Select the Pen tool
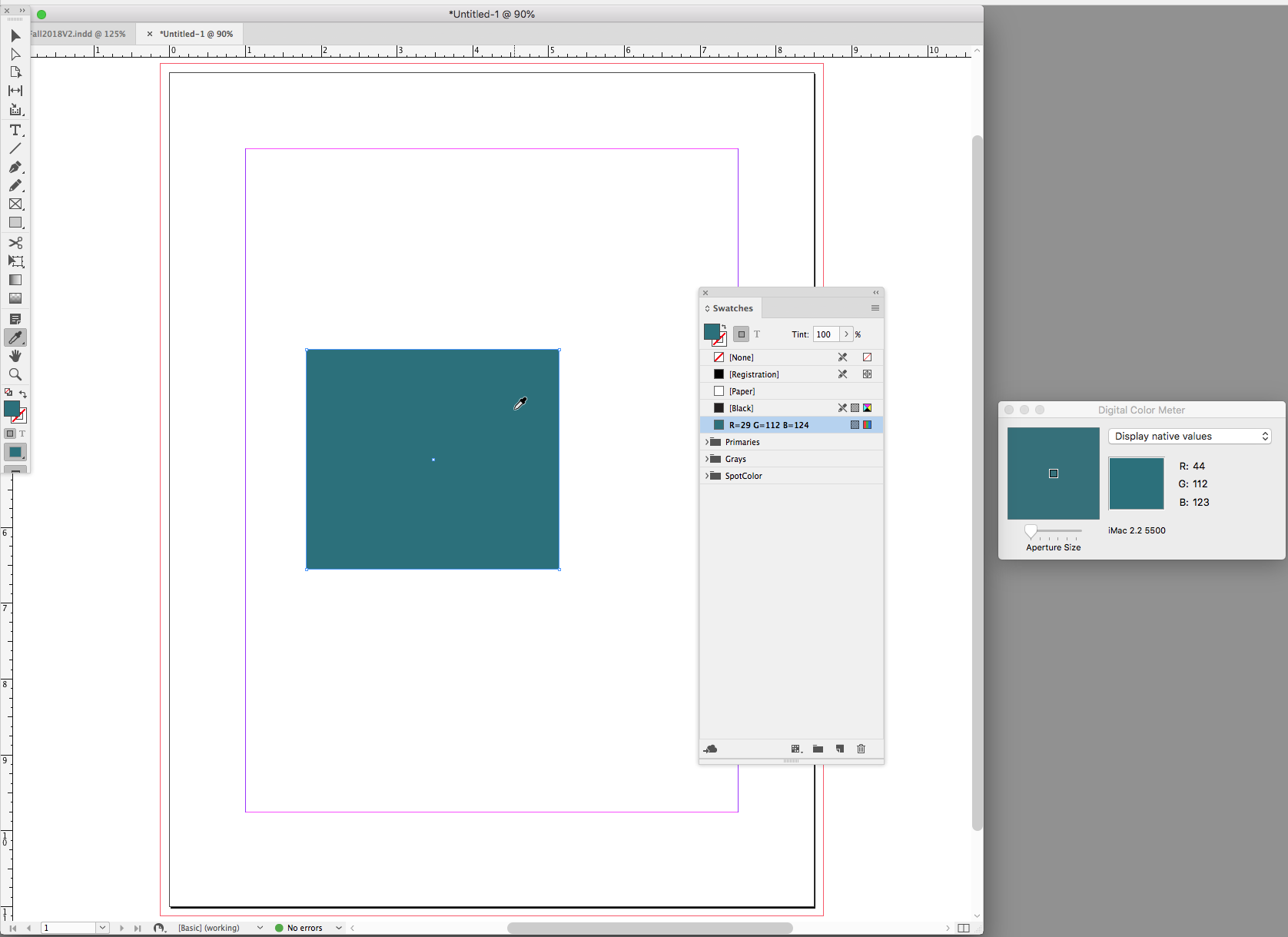1288x937 pixels. click(15, 168)
